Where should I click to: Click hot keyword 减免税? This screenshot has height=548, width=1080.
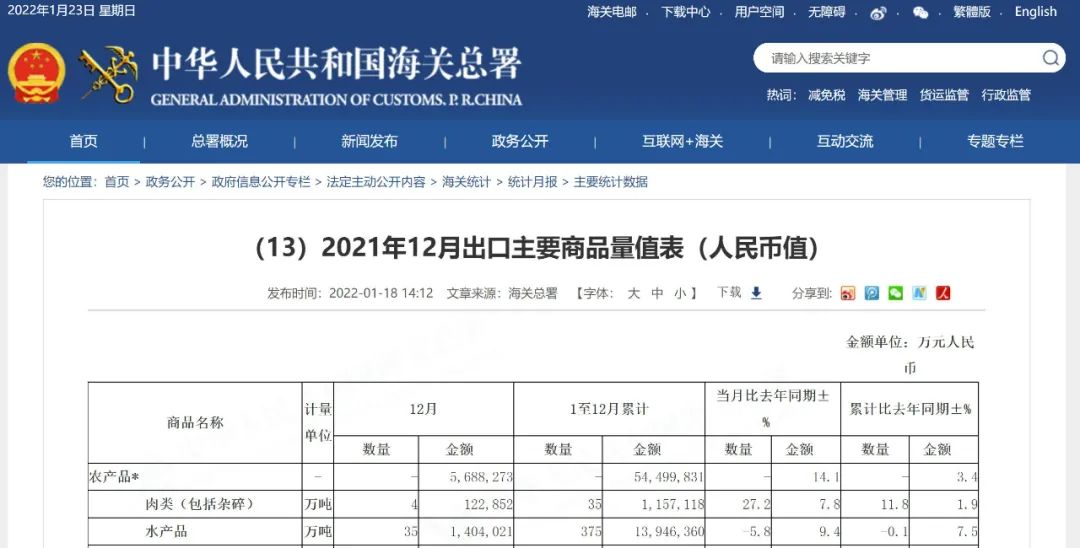tap(826, 95)
